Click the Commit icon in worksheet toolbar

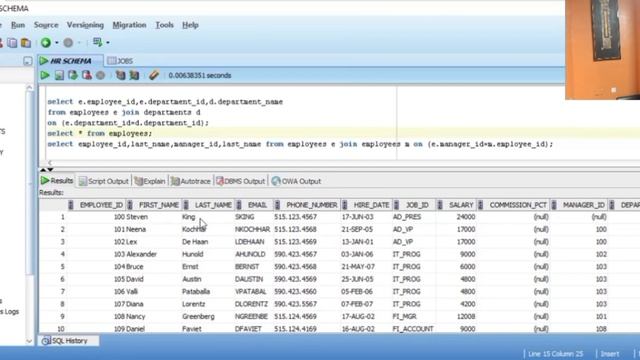[x=73, y=76]
